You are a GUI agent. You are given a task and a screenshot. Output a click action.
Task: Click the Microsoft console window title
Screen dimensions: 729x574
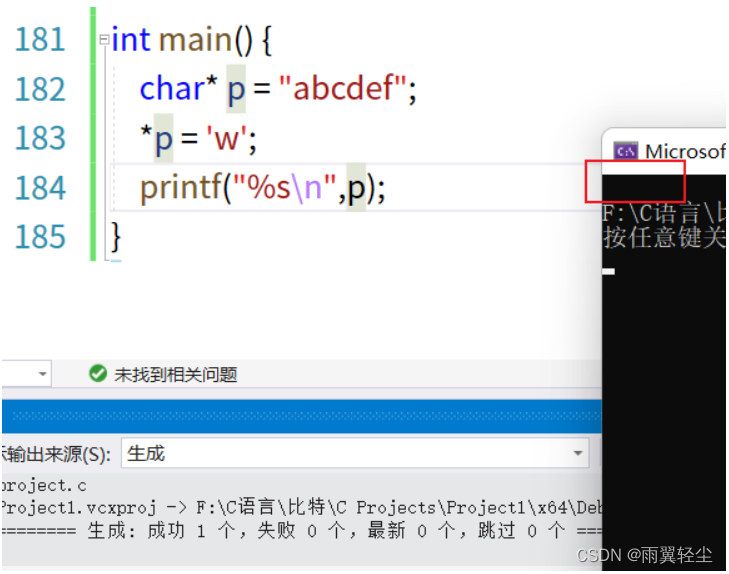685,152
